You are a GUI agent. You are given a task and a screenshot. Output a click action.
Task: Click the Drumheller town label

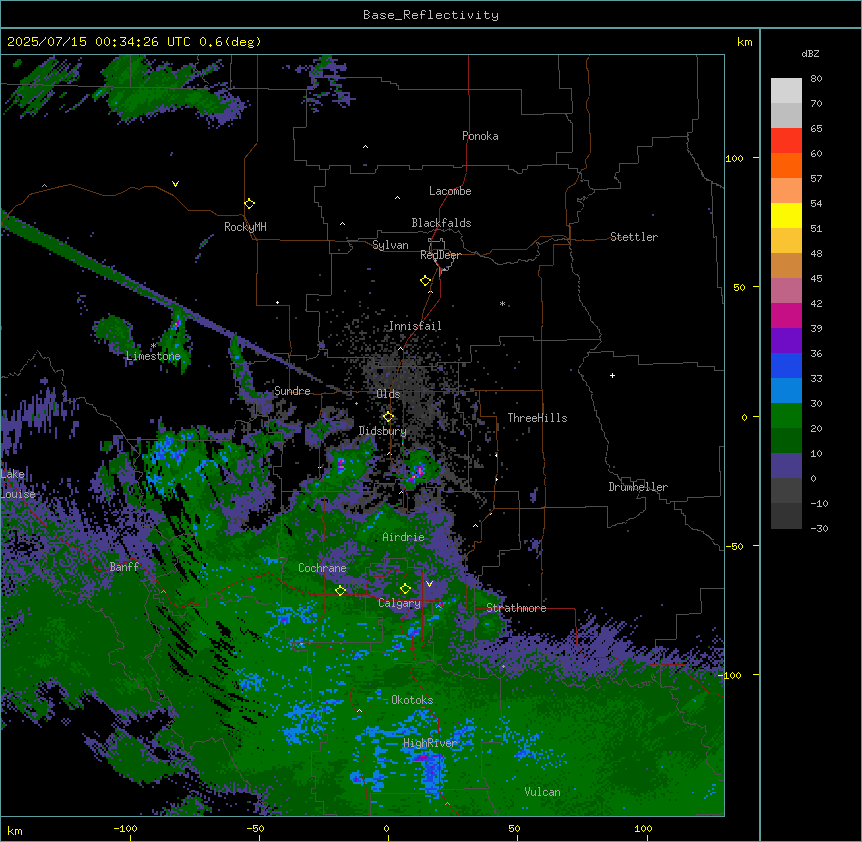(x=638, y=487)
